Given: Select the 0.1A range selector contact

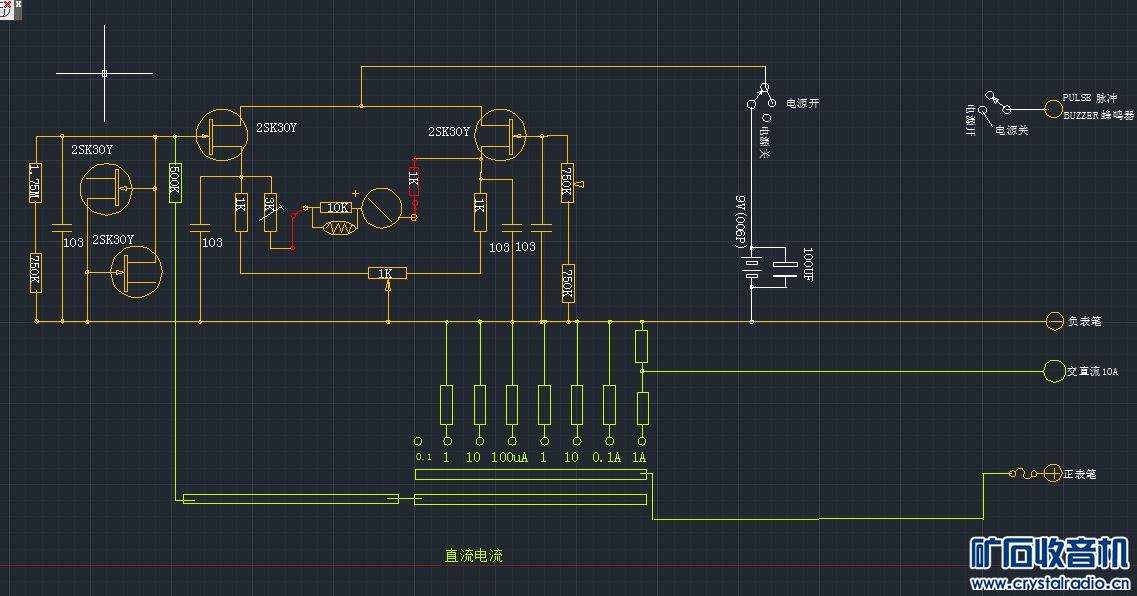Looking at the screenshot, I should coord(609,441).
